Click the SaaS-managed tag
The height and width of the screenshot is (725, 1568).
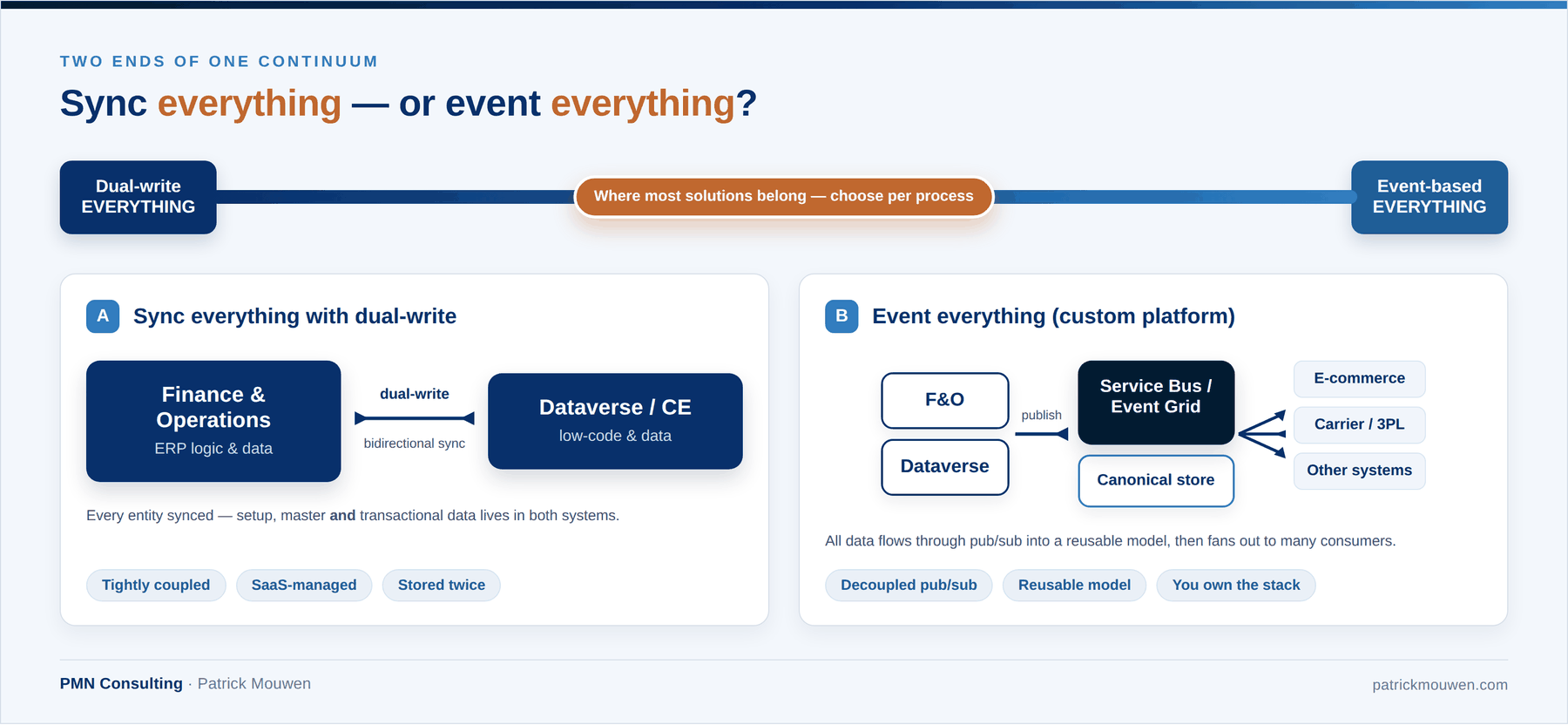coord(304,585)
